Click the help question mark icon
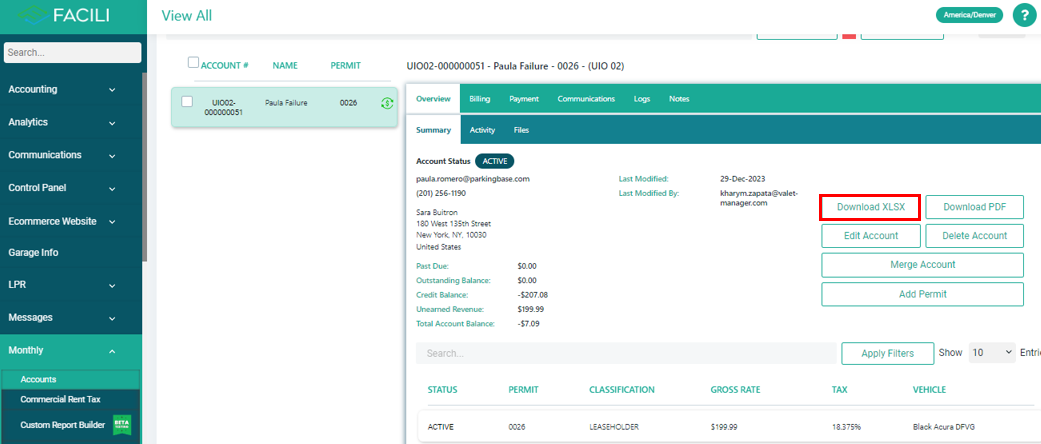Image resolution: width=1041 pixels, height=444 pixels. [1025, 15]
